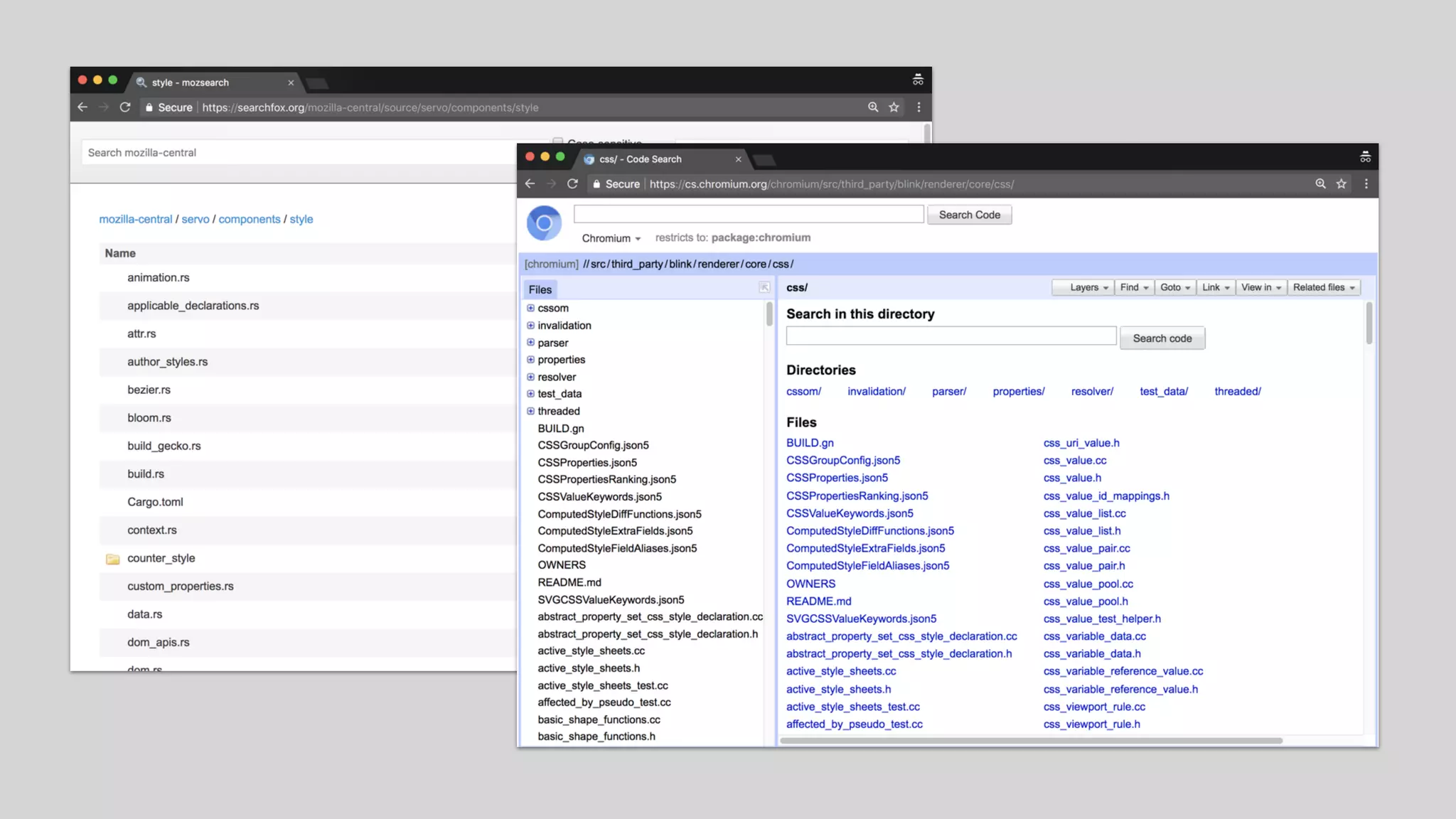Open the Find dropdown menu
1456x819 pixels.
tap(1134, 287)
